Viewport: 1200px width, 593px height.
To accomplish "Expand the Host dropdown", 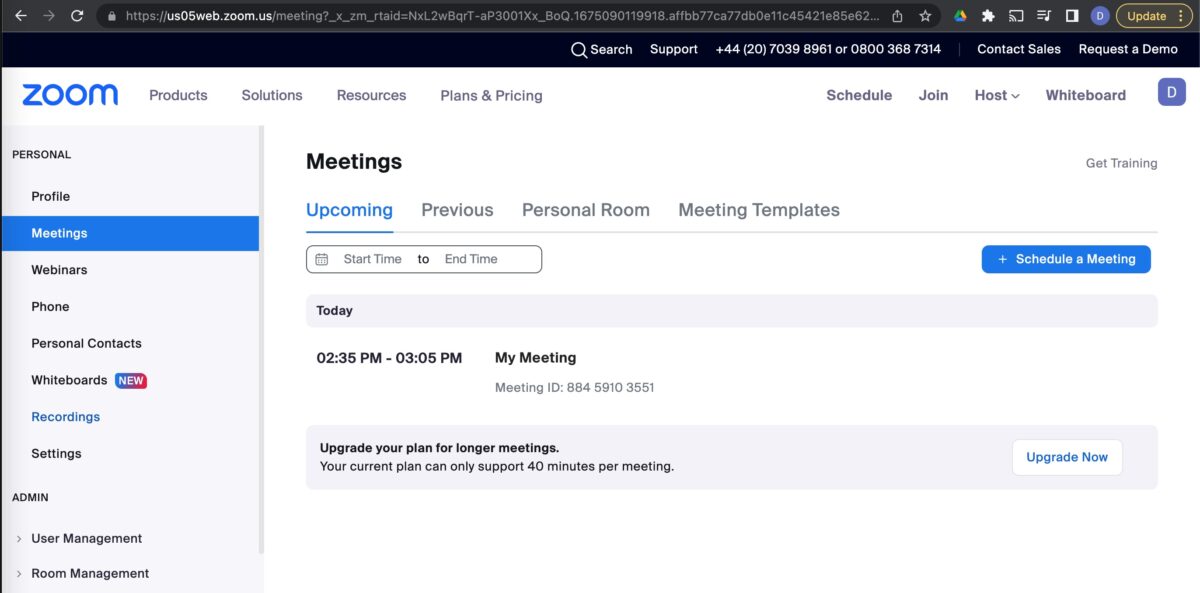I will (x=997, y=95).
